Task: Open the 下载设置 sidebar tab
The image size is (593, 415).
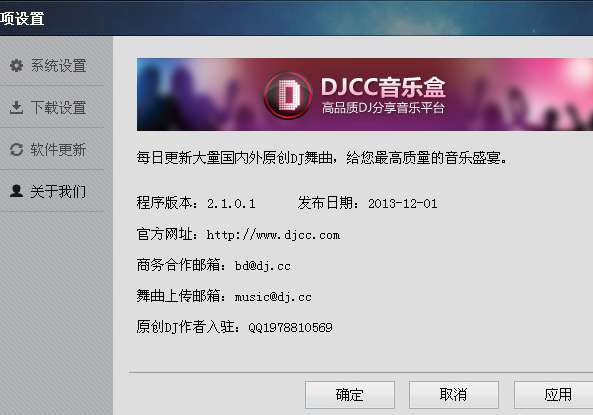Action: point(52,107)
